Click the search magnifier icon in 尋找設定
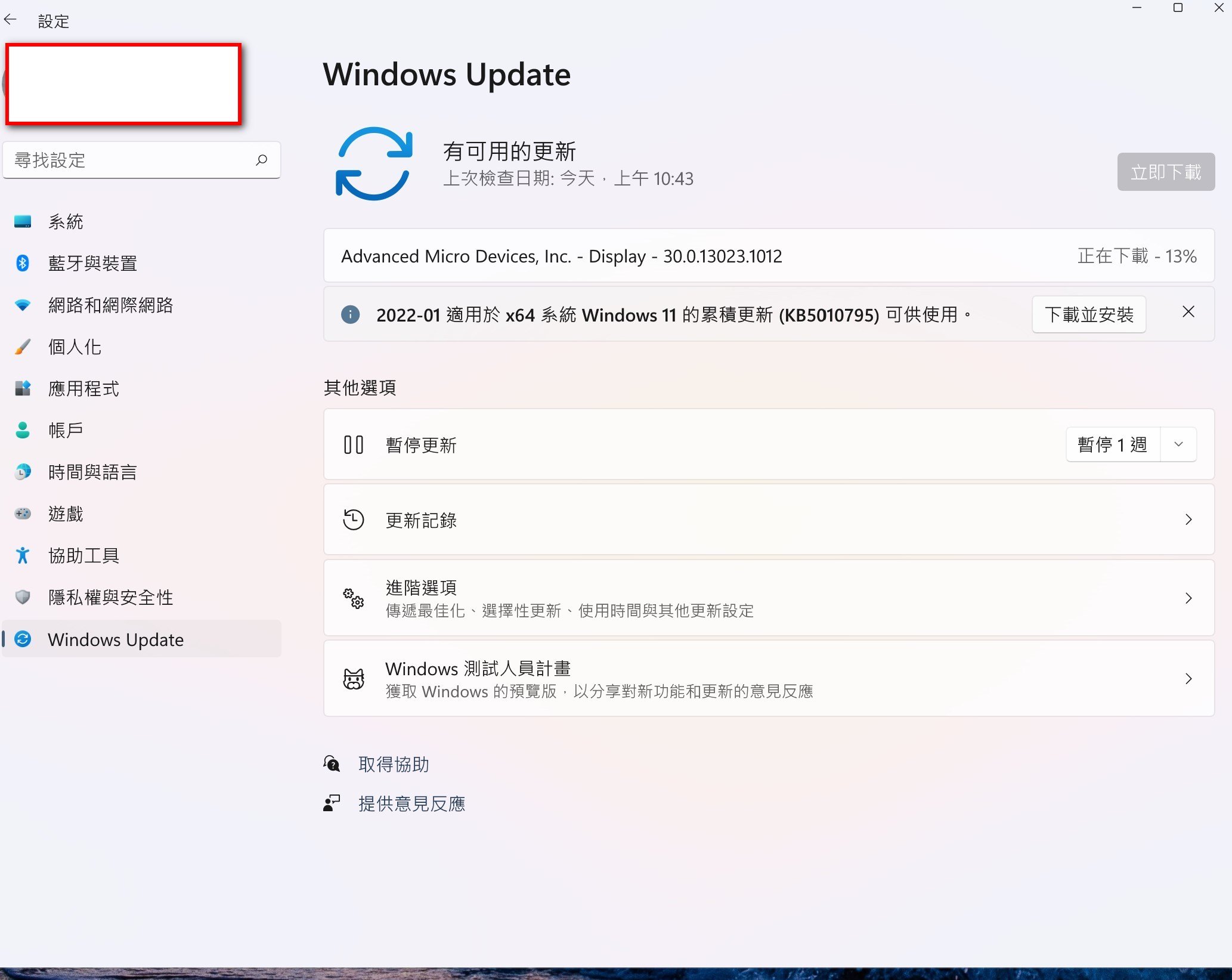Viewport: 1232px width, 980px height. click(x=261, y=160)
